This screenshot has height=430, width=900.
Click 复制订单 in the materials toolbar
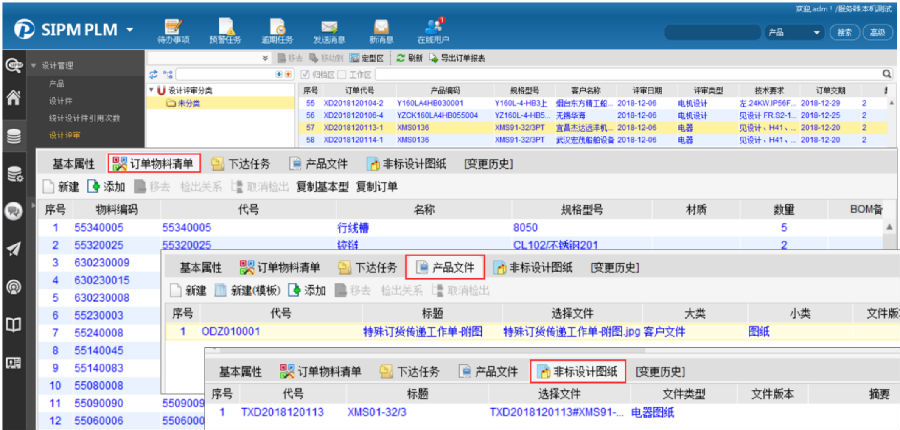click(377, 186)
